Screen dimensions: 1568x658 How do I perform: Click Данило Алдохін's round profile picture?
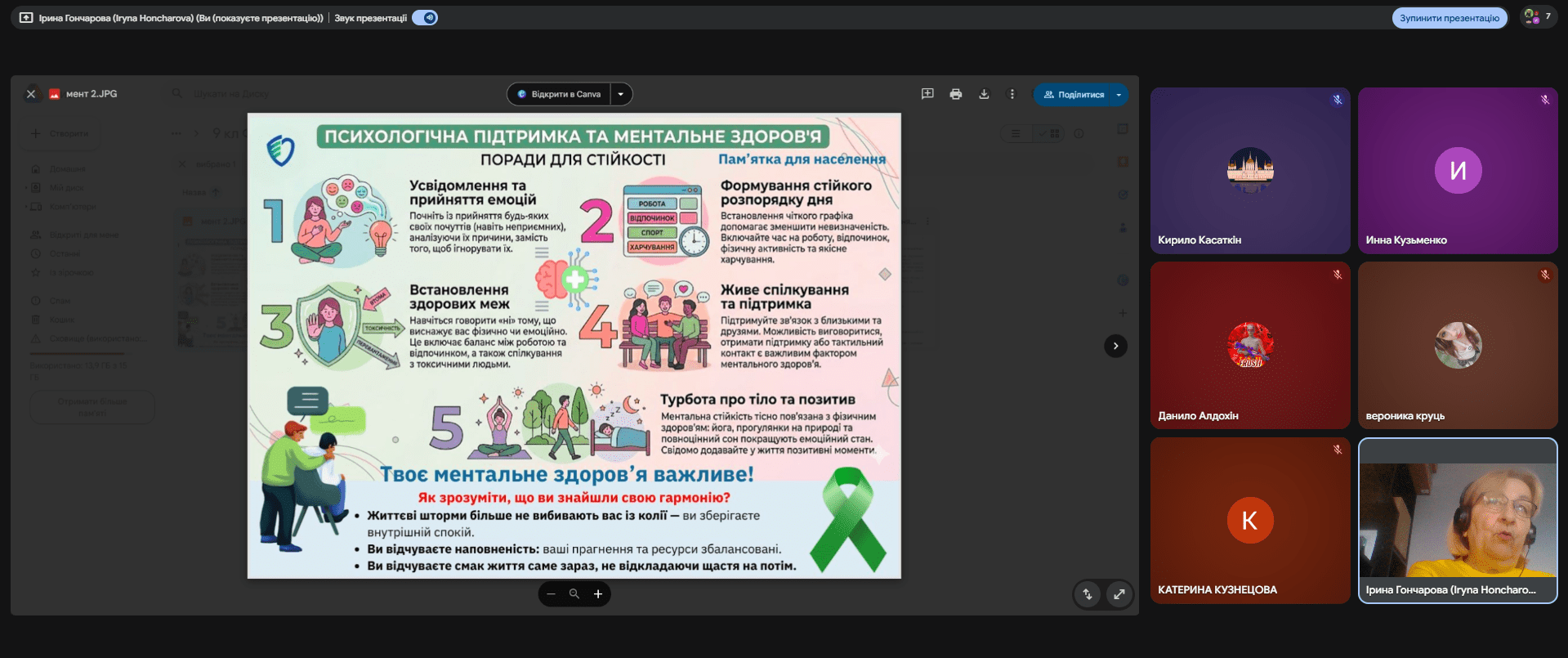1250,345
